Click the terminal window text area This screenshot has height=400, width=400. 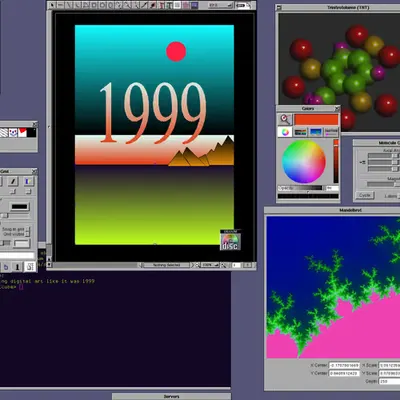115,330
